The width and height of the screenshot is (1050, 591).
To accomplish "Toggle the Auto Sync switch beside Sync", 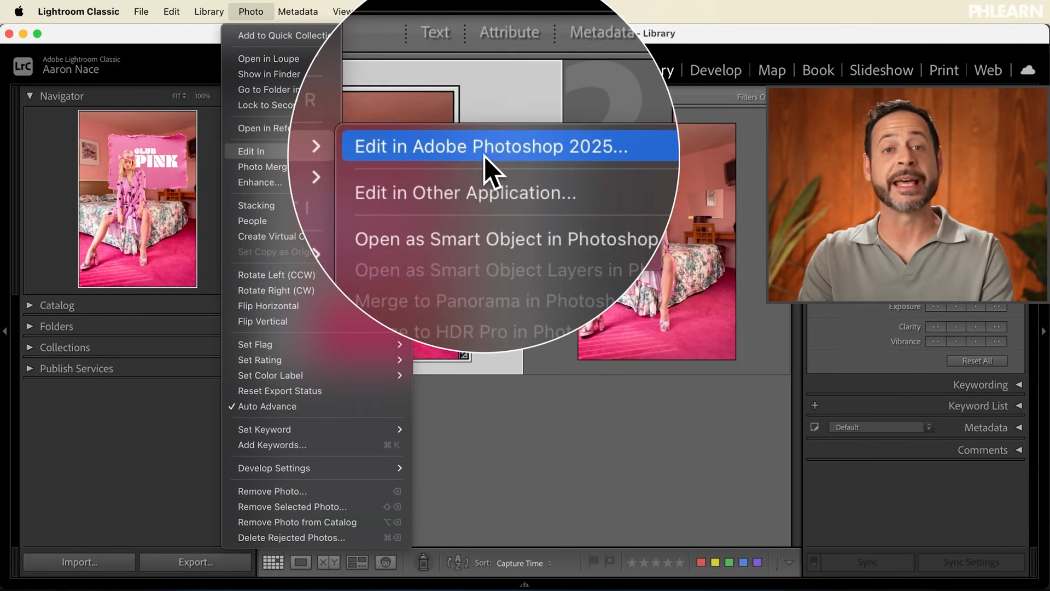I will [814, 562].
